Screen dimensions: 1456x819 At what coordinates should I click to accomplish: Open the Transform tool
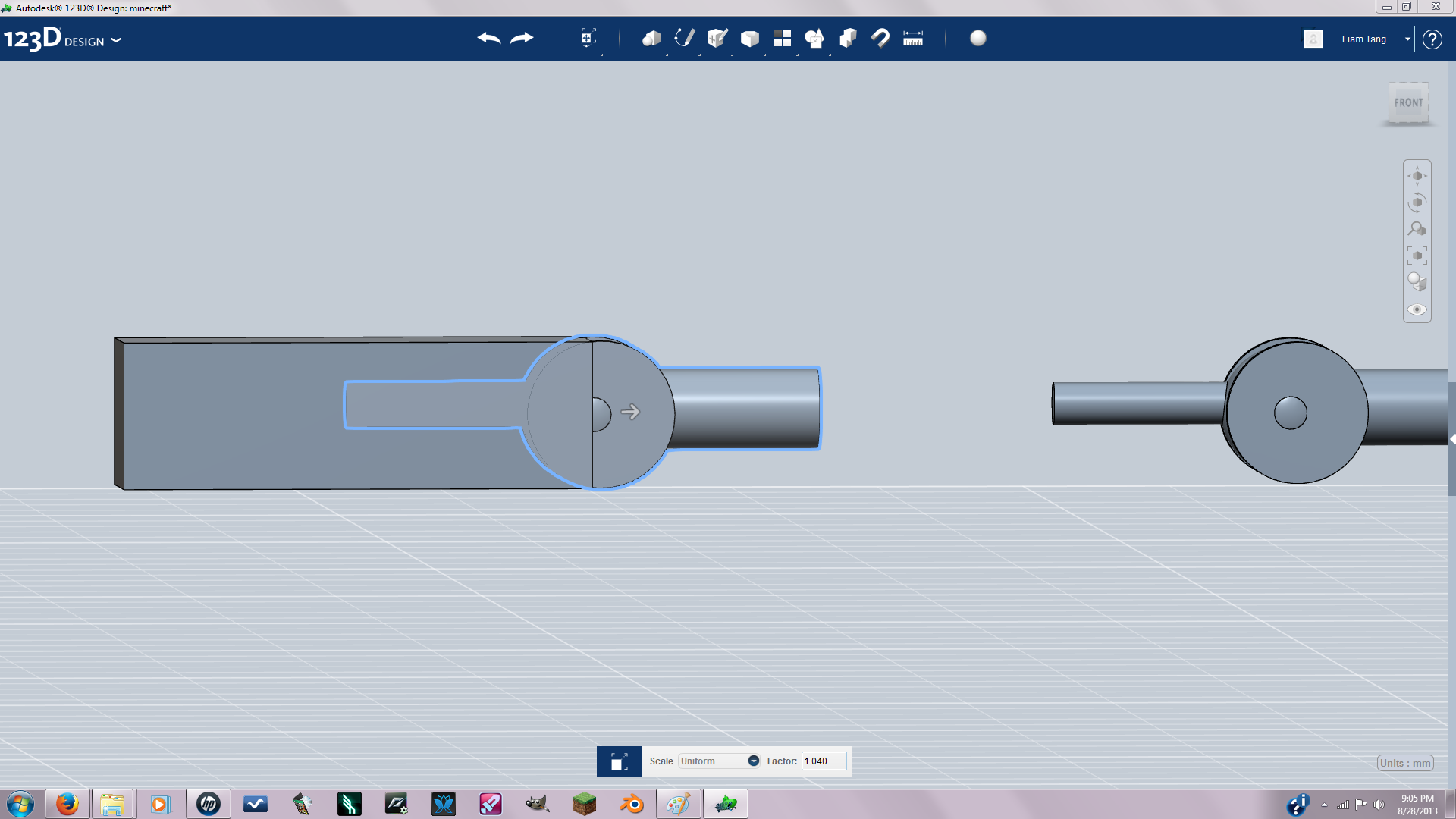(588, 38)
